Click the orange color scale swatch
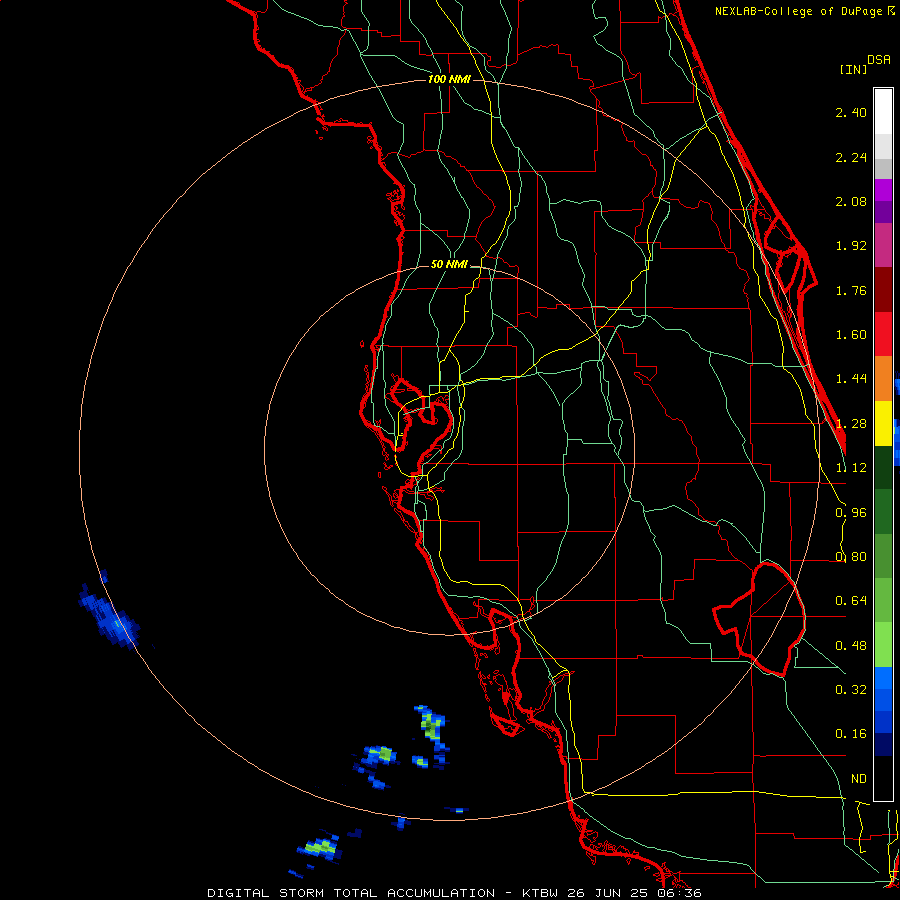900x900 pixels. (x=883, y=379)
